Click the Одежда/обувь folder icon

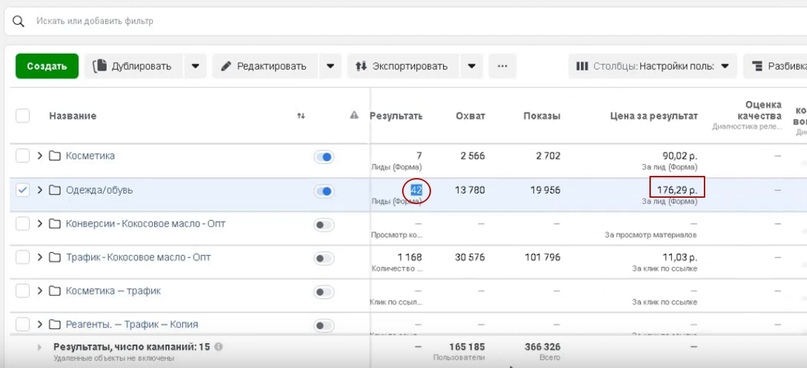tap(55, 190)
